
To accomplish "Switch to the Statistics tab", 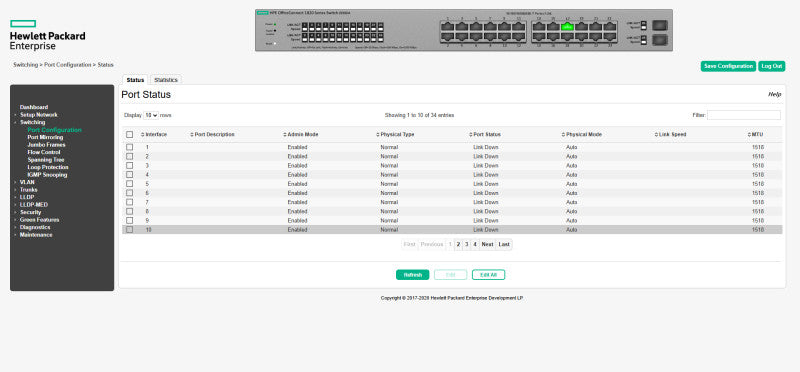I will (x=166, y=80).
